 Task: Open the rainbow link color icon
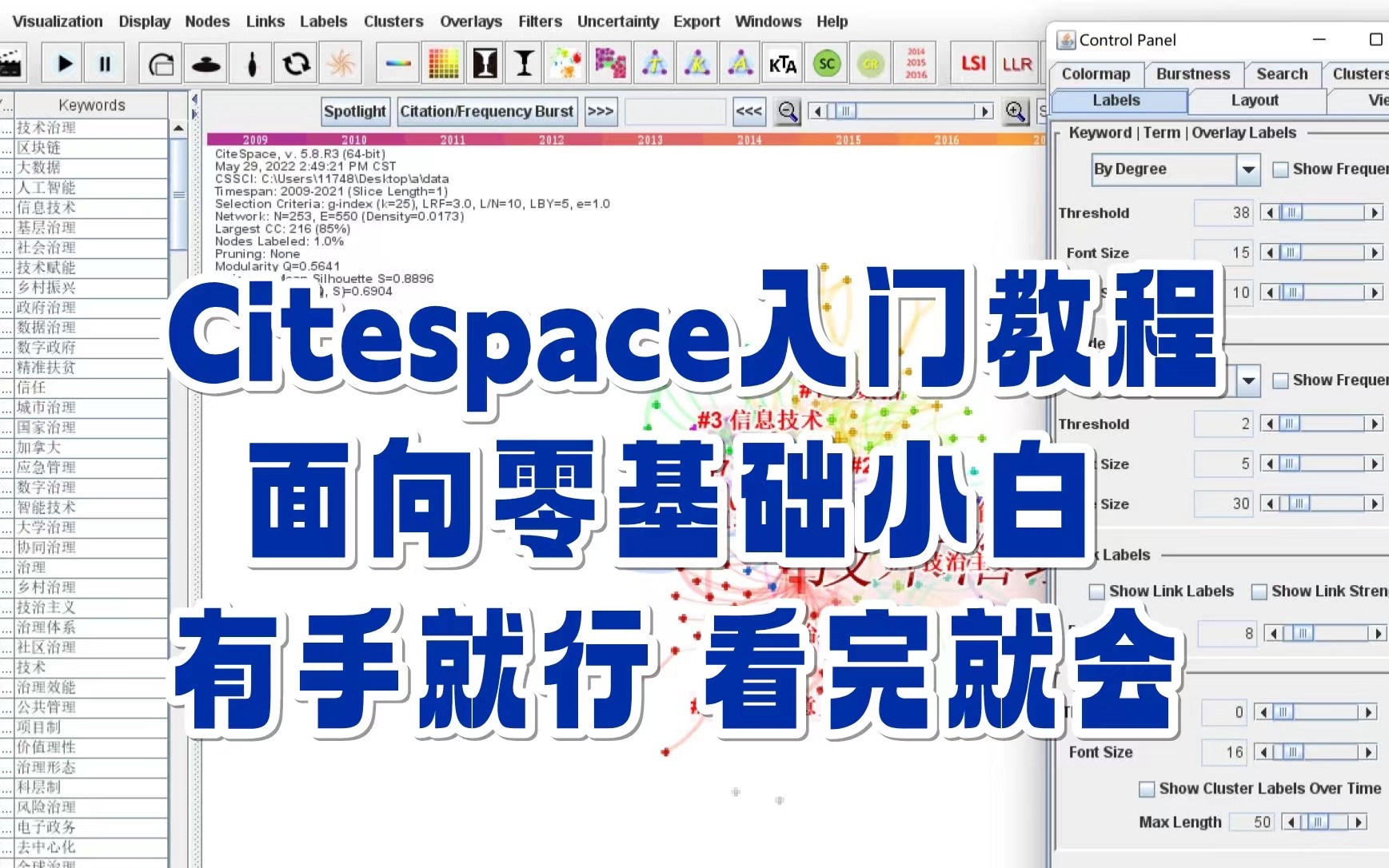tap(397, 63)
